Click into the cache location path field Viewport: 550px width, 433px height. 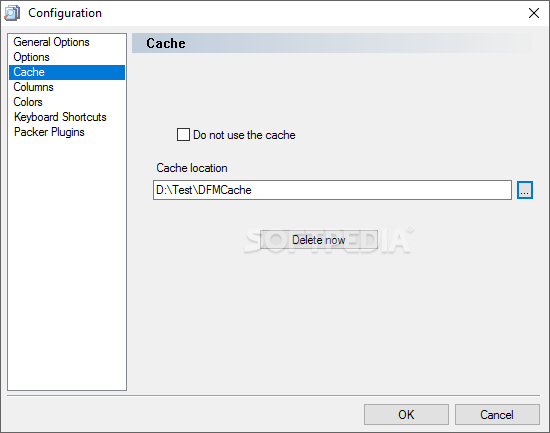(332, 190)
